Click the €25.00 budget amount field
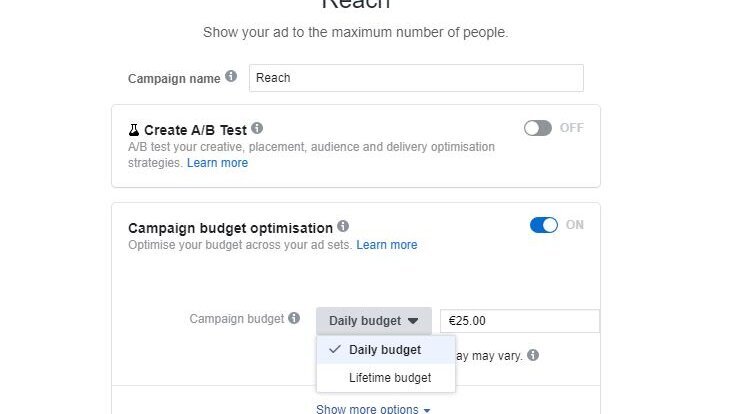Screen dimensions: 737x414 pos(519,321)
